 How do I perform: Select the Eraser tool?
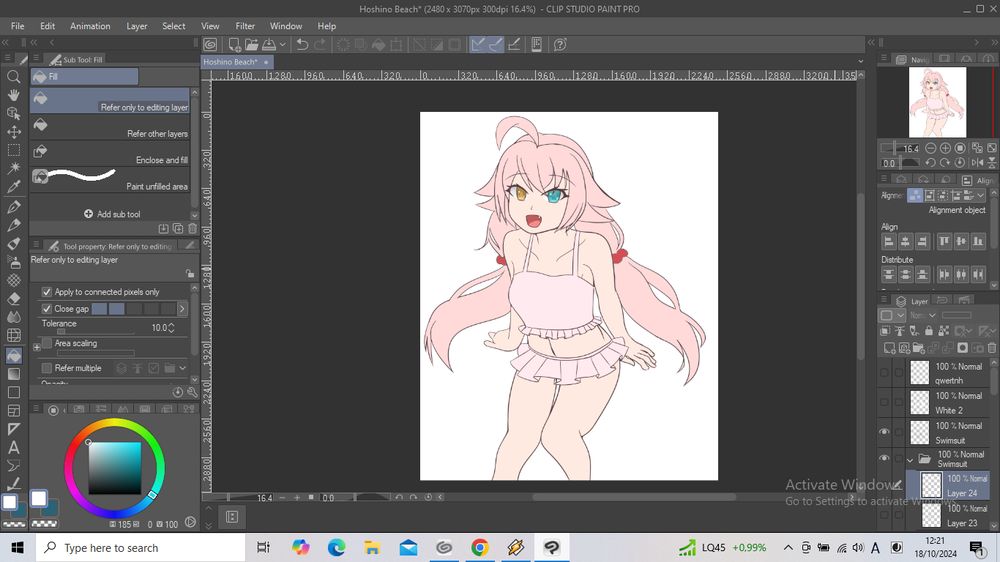coord(14,298)
